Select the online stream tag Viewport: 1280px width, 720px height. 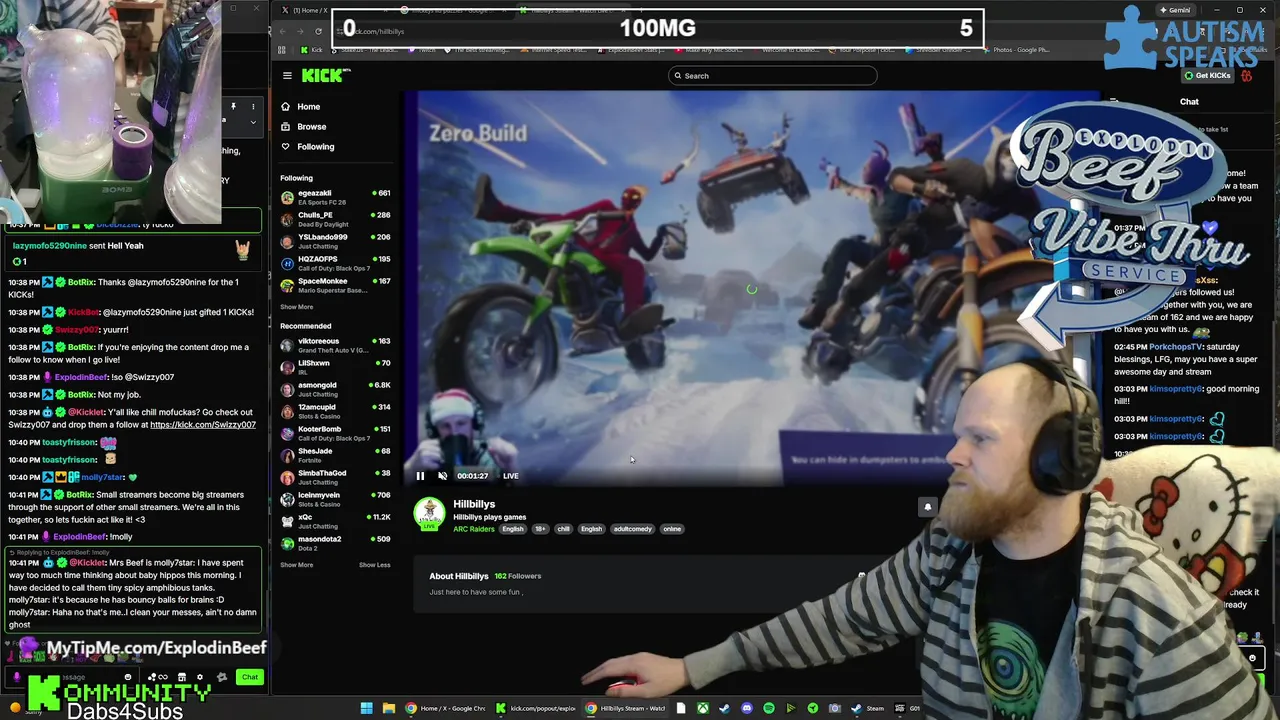coord(672,529)
